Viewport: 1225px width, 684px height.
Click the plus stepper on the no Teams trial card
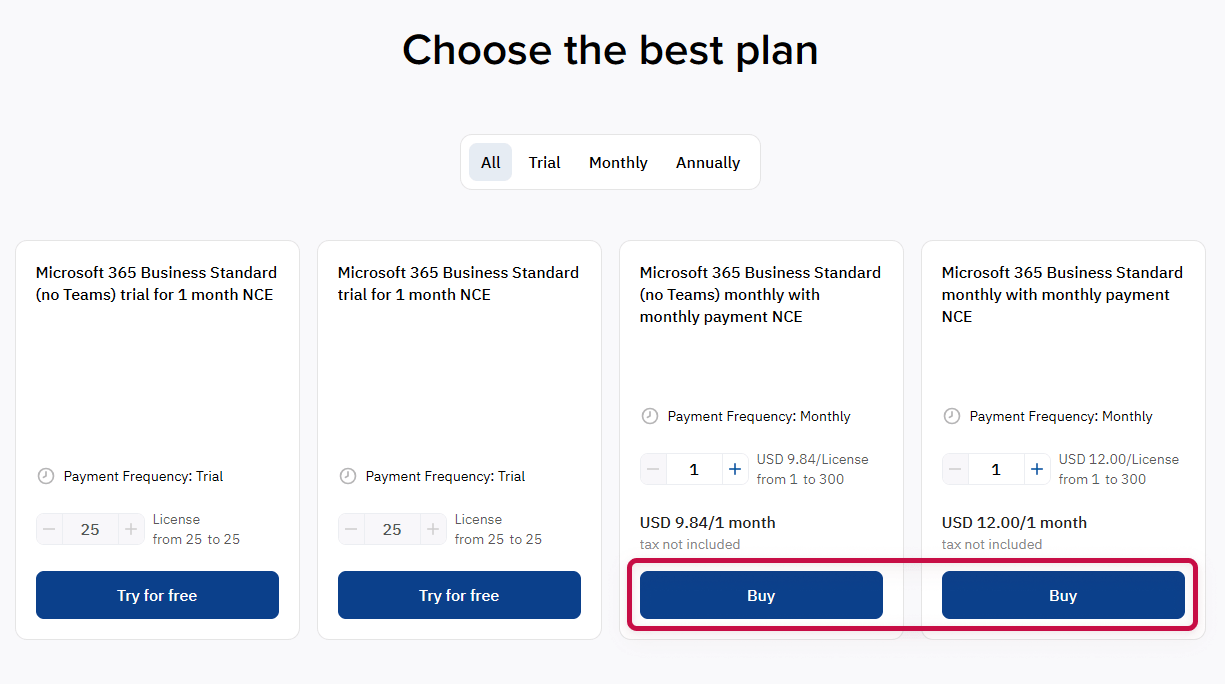pos(129,529)
